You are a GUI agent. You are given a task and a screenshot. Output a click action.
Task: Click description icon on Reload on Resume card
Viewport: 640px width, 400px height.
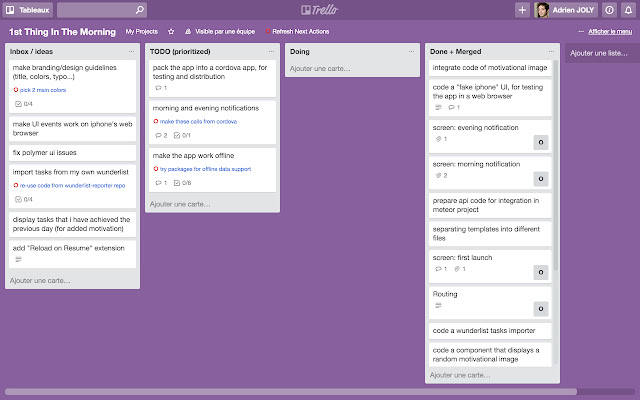tap(18, 259)
